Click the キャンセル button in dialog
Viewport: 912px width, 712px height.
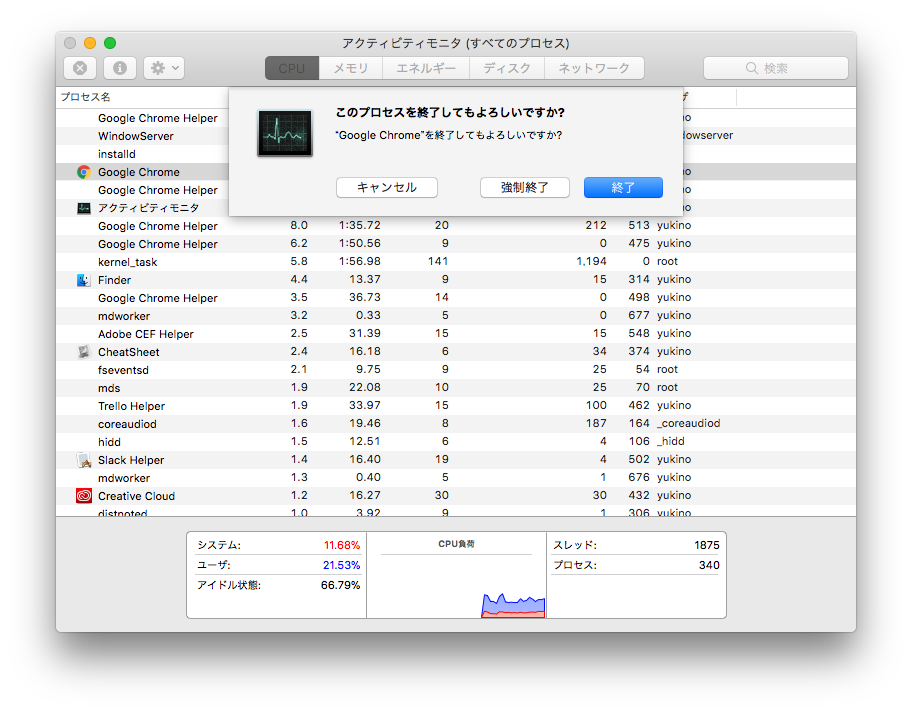(x=387, y=187)
